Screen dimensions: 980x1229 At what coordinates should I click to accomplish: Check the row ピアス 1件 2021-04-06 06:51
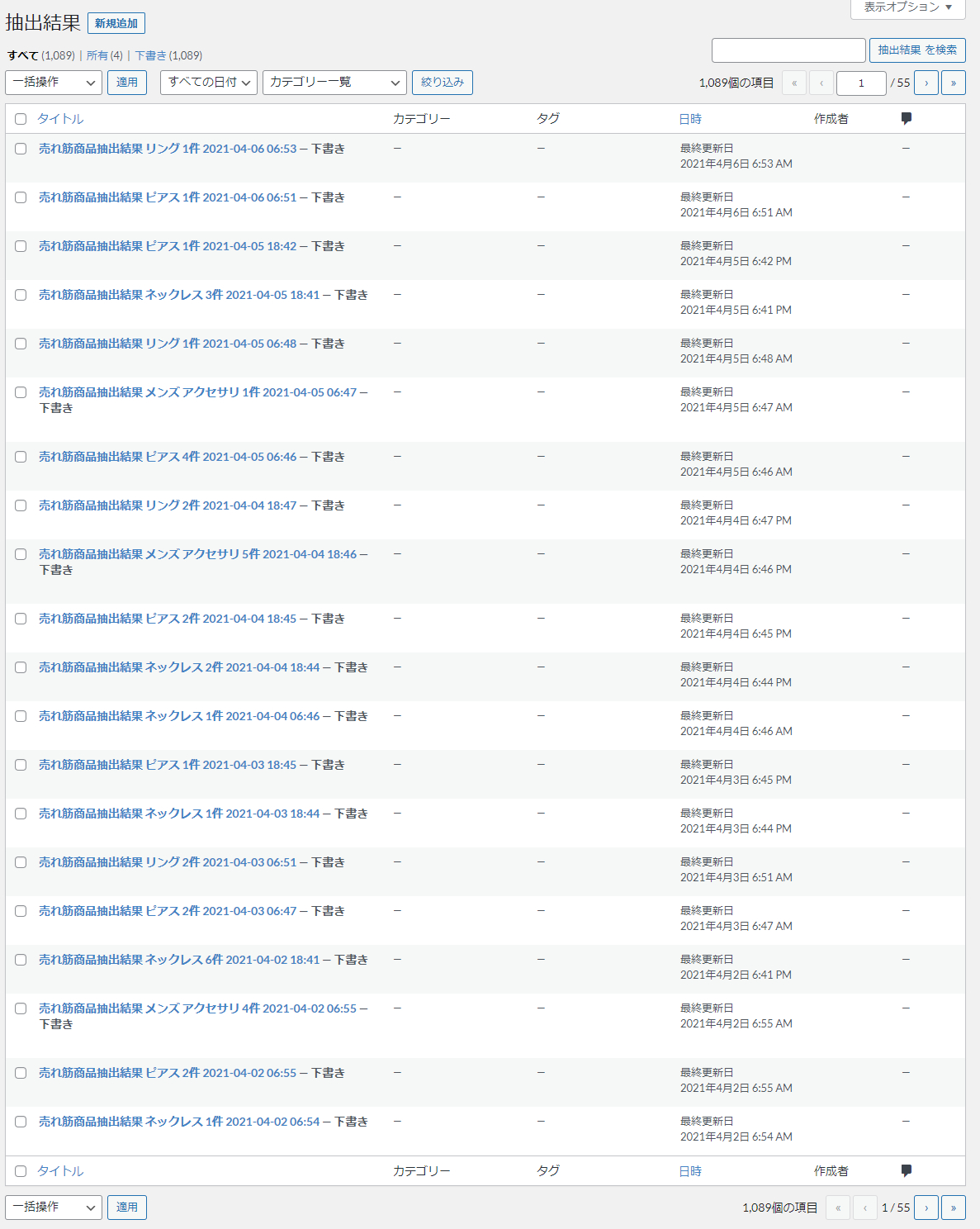21,197
